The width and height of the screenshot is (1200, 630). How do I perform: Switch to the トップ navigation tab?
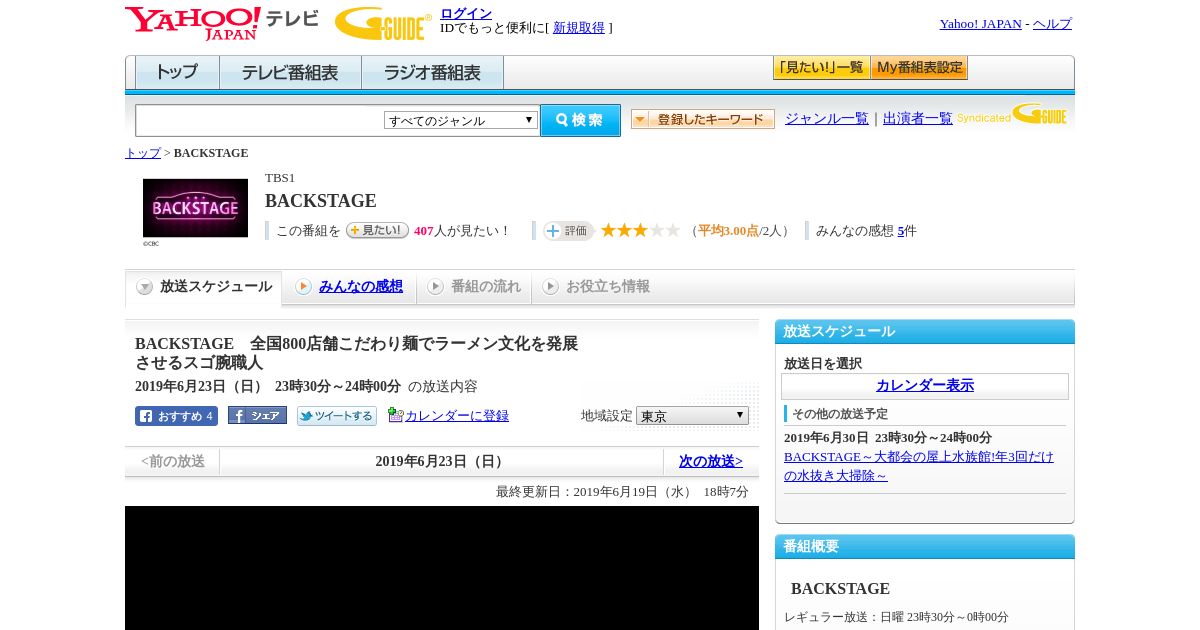177,73
